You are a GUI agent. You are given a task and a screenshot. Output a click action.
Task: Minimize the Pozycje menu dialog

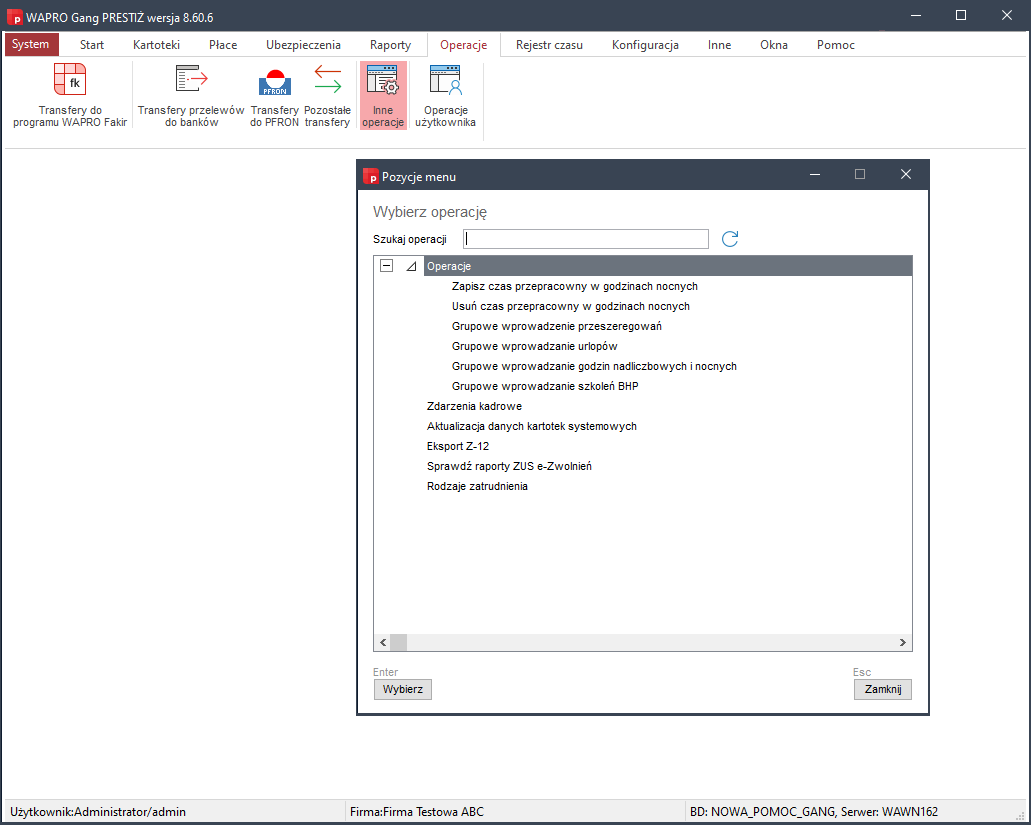815,175
